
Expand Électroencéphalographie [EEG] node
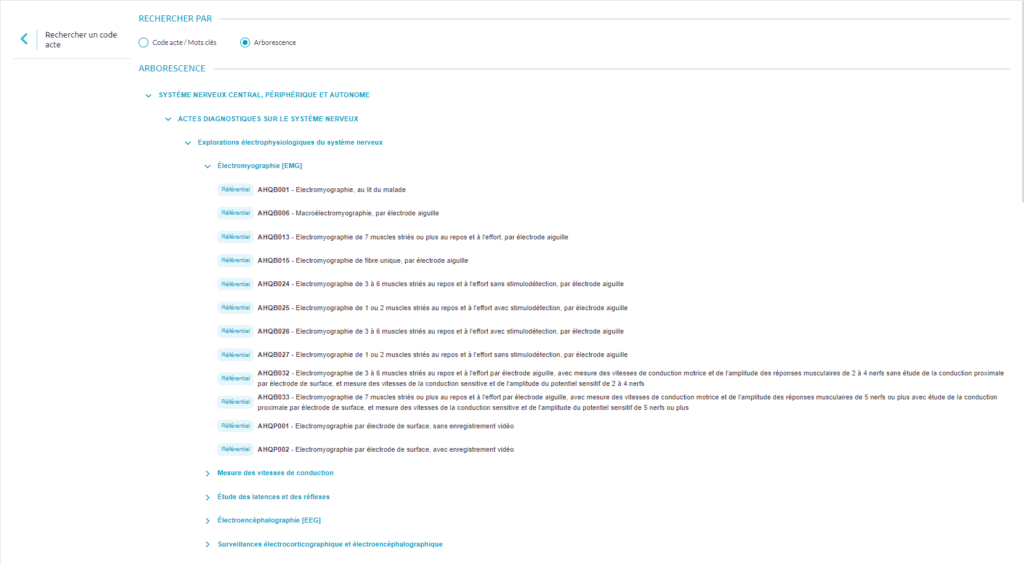[208, 521]
